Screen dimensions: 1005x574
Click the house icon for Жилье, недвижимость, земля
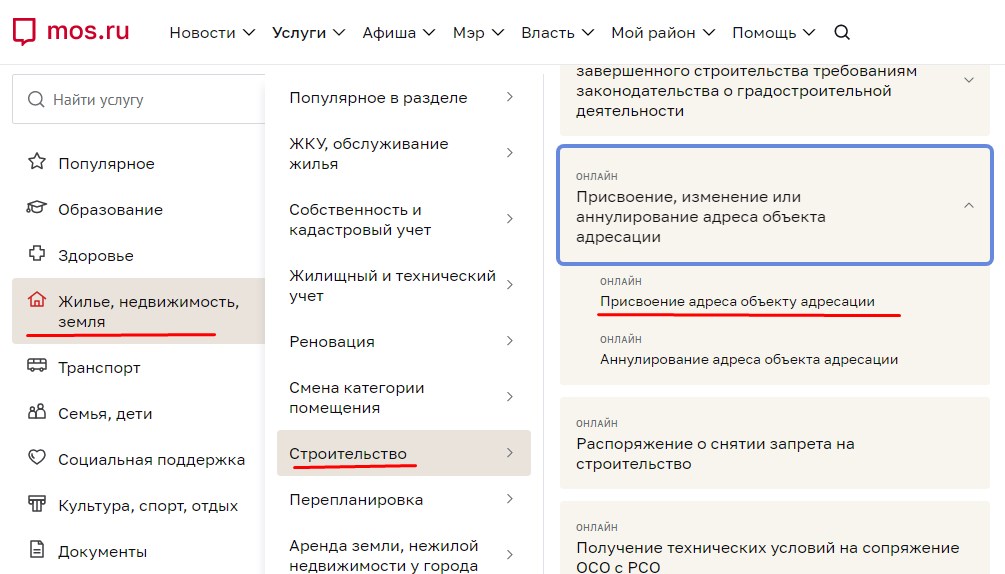click(37, 300)
